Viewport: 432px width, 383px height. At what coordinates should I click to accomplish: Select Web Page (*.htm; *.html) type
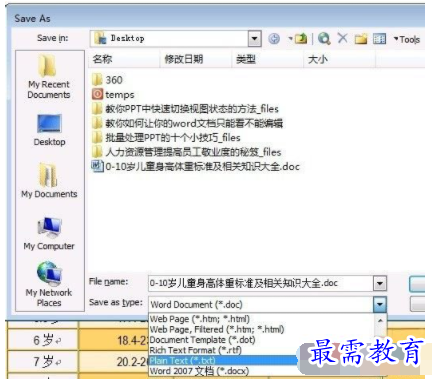pyautogui.click(x=200, y=319)
